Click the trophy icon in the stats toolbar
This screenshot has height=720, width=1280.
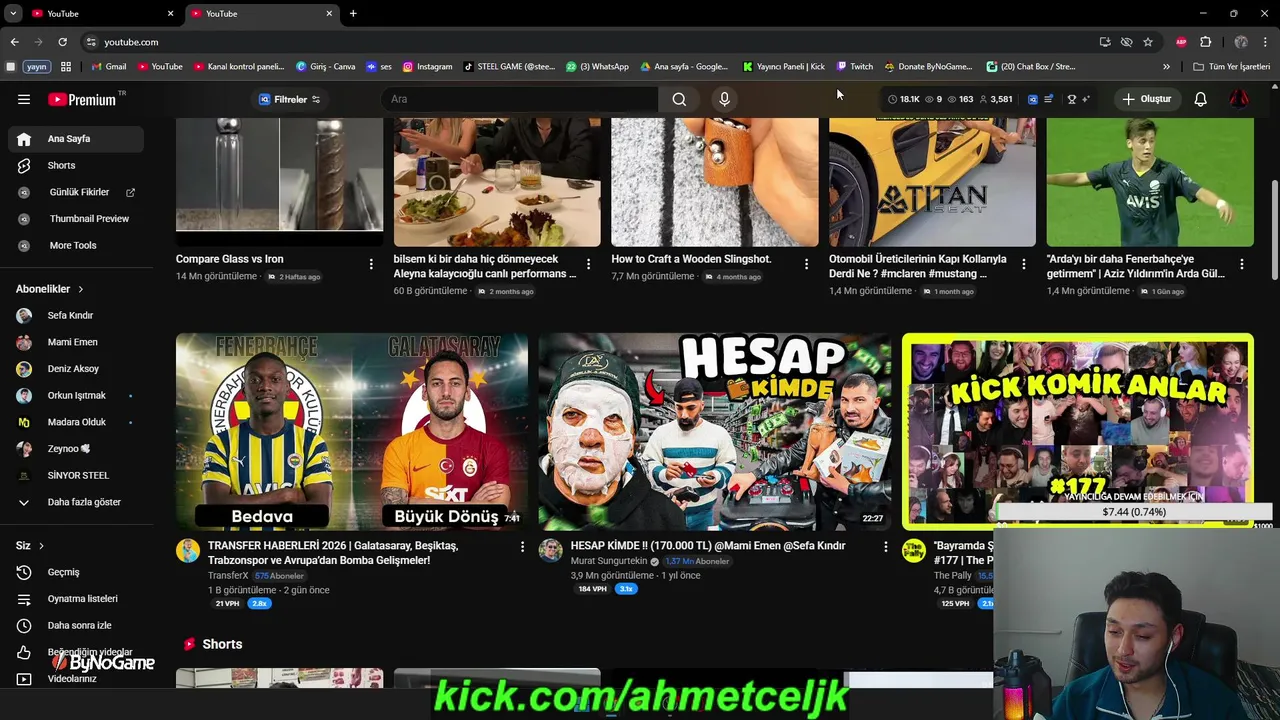[1072, 99]
